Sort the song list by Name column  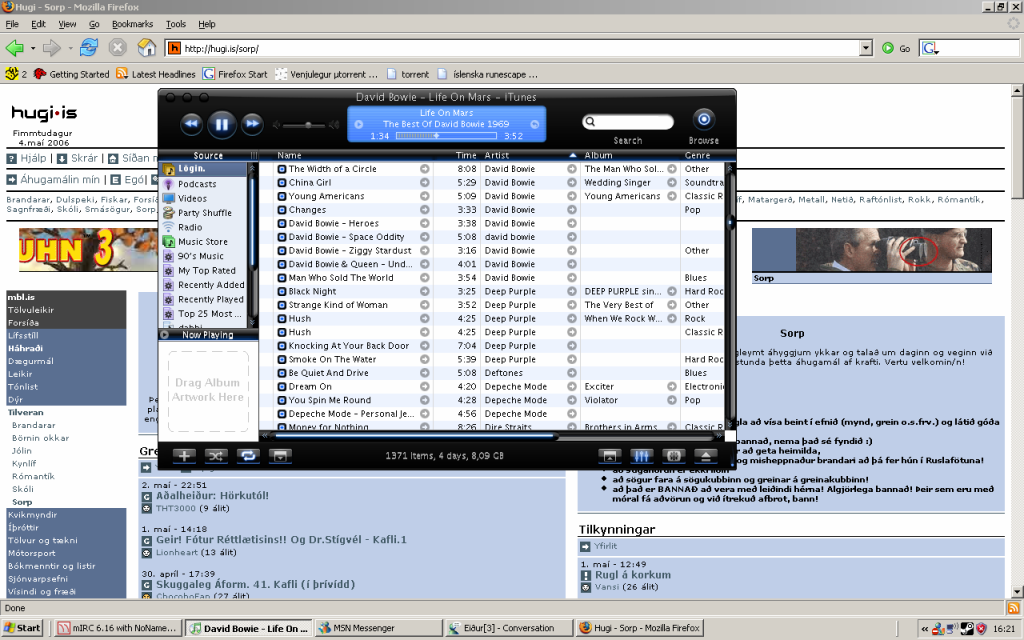click(353, 155)
